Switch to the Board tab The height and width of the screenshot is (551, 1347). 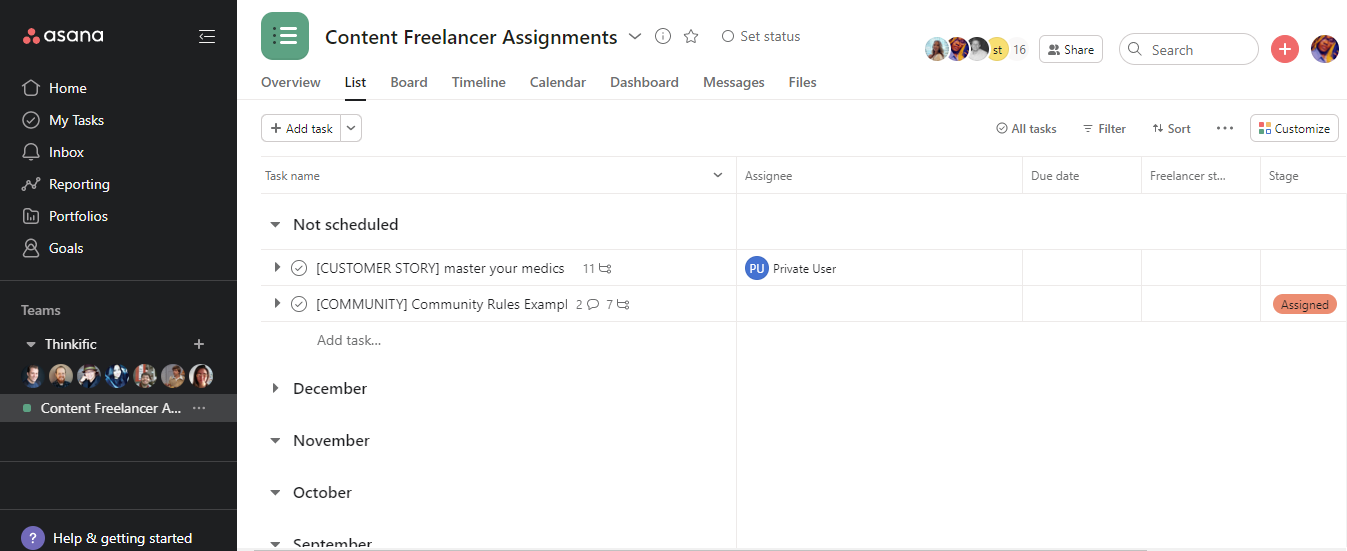409,82
